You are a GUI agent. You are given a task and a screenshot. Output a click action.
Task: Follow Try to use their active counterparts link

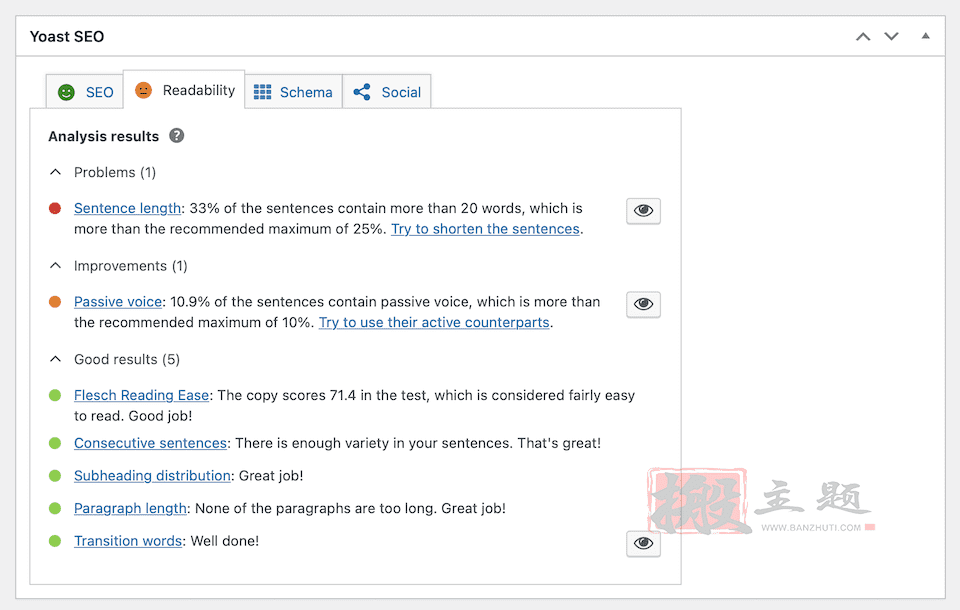point(434,323)
